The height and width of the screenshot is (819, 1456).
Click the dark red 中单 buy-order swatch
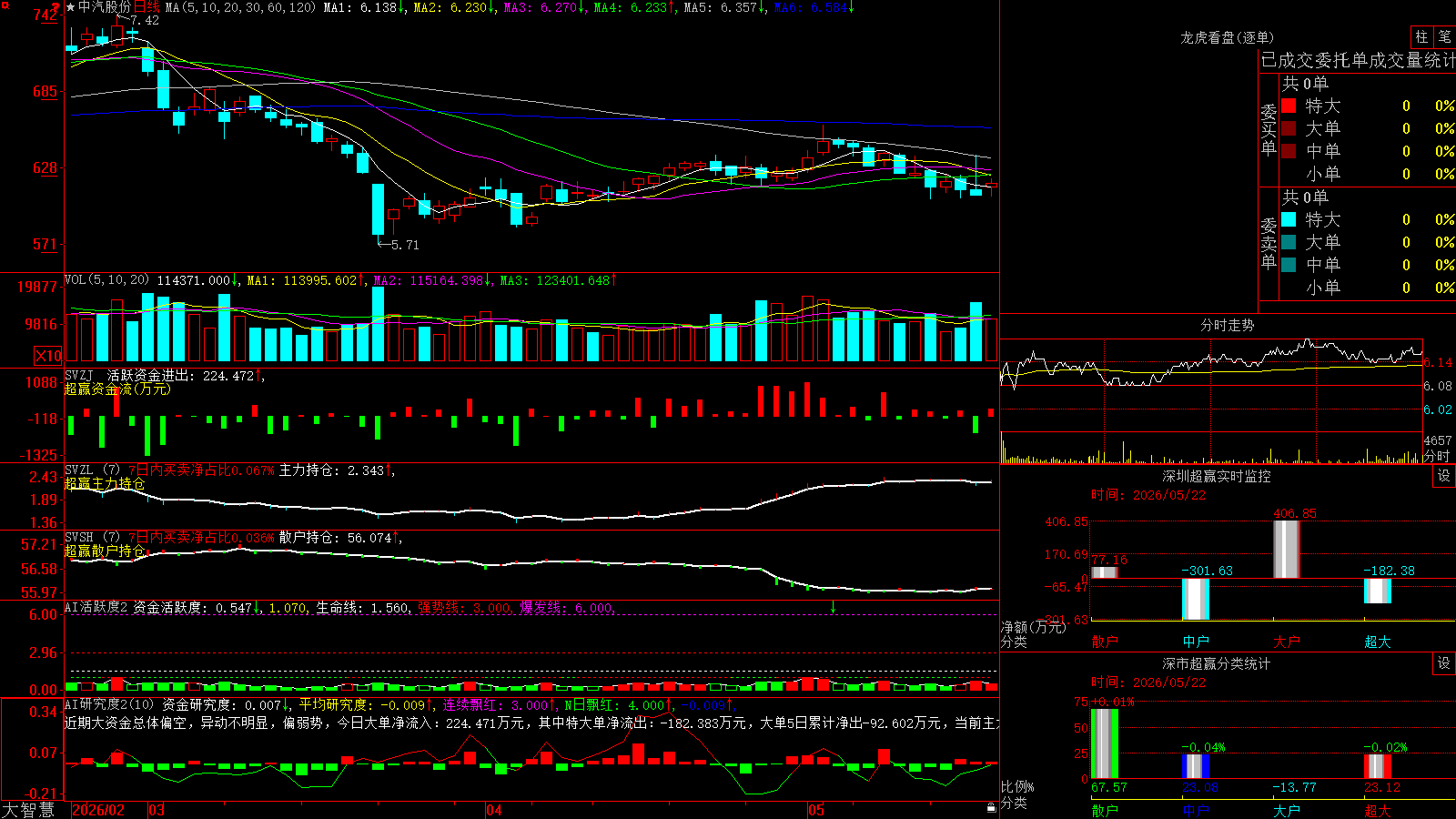point(1289,151)
